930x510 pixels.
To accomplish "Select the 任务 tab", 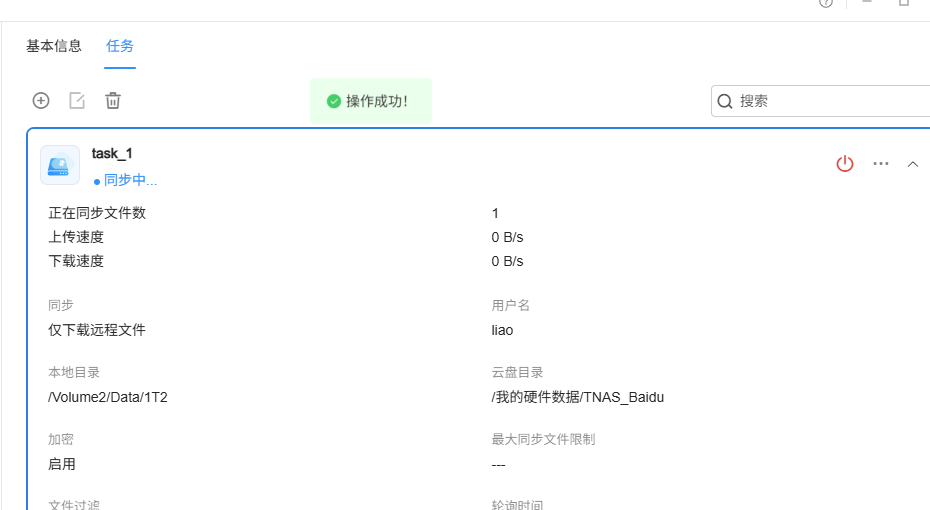I will coord(120,46).
